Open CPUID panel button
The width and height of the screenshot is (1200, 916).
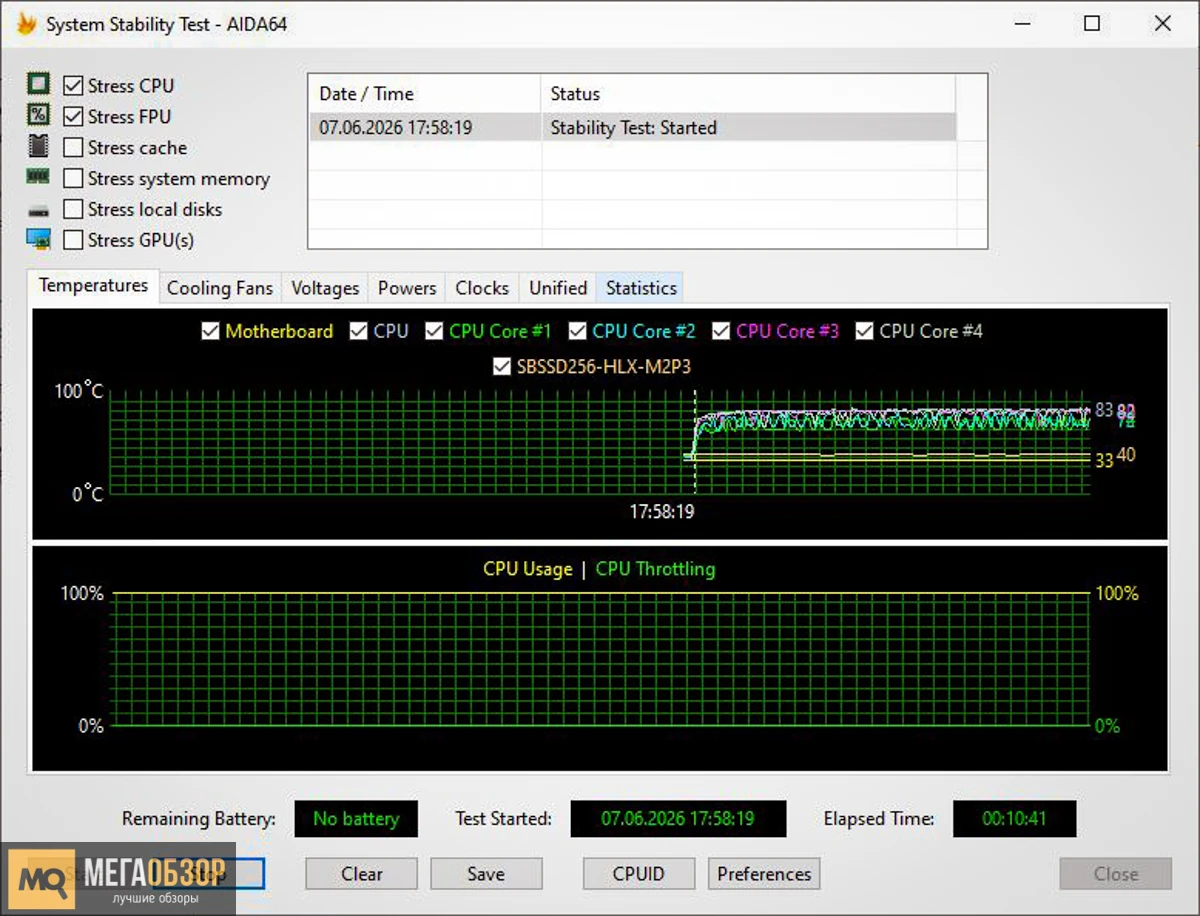click(639, 874)
